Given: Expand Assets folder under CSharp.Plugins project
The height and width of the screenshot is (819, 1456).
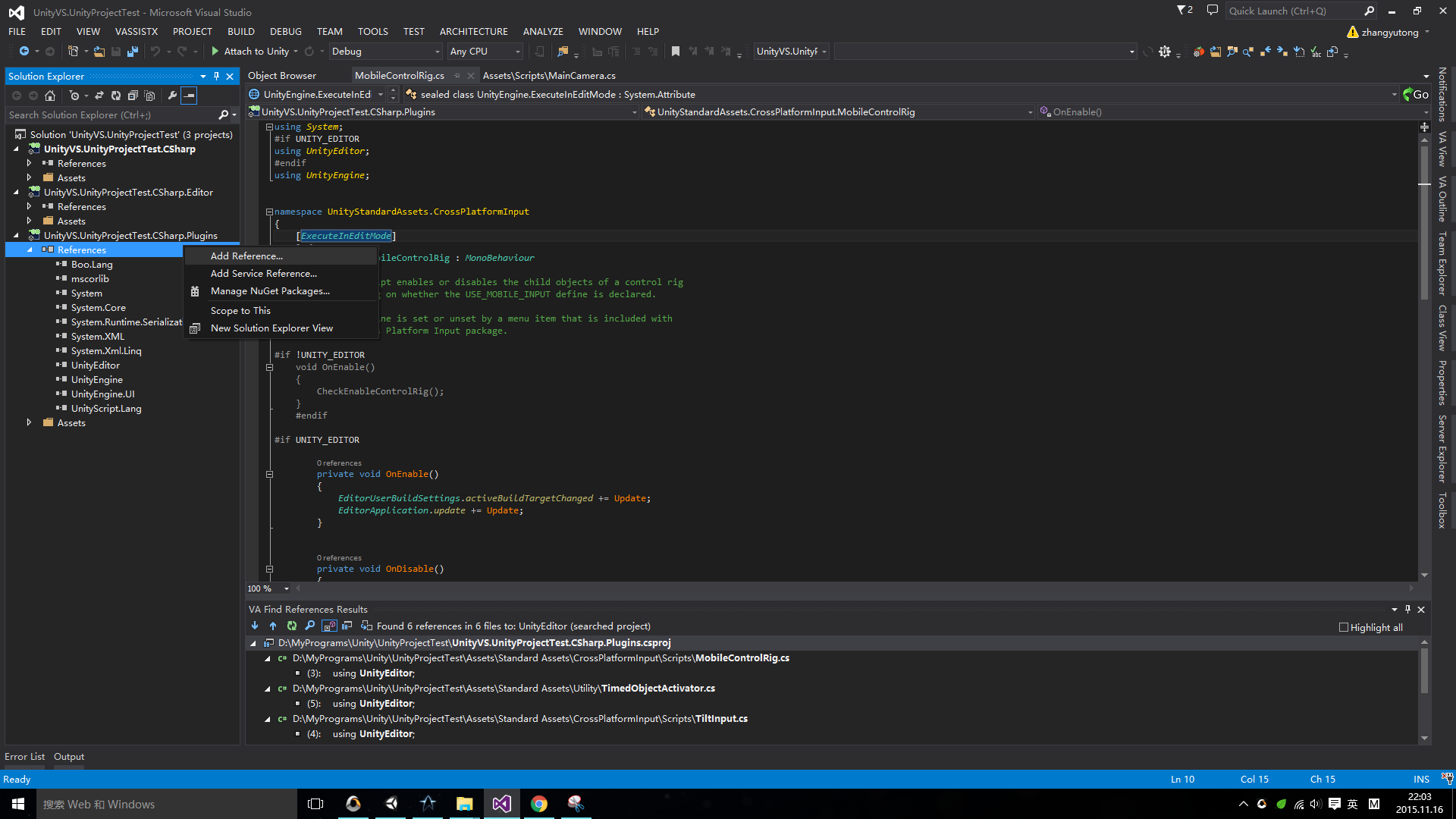Looking at the screenshot, I should click(x=29, y=422).
